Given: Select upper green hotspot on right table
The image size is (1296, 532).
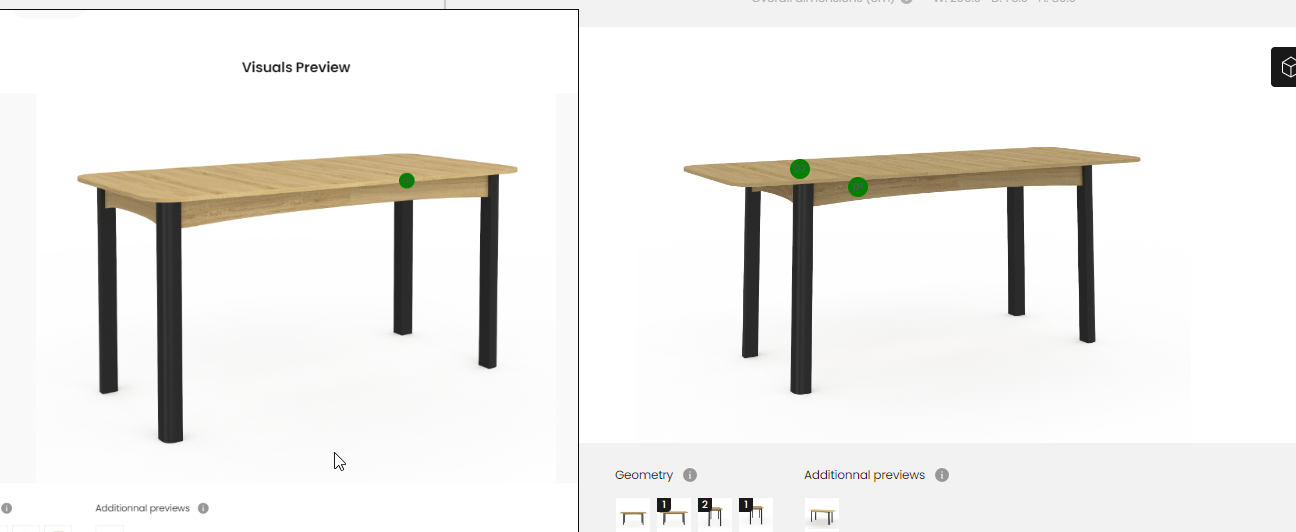Looking at the screenshot, I should (x=800, y=169).
